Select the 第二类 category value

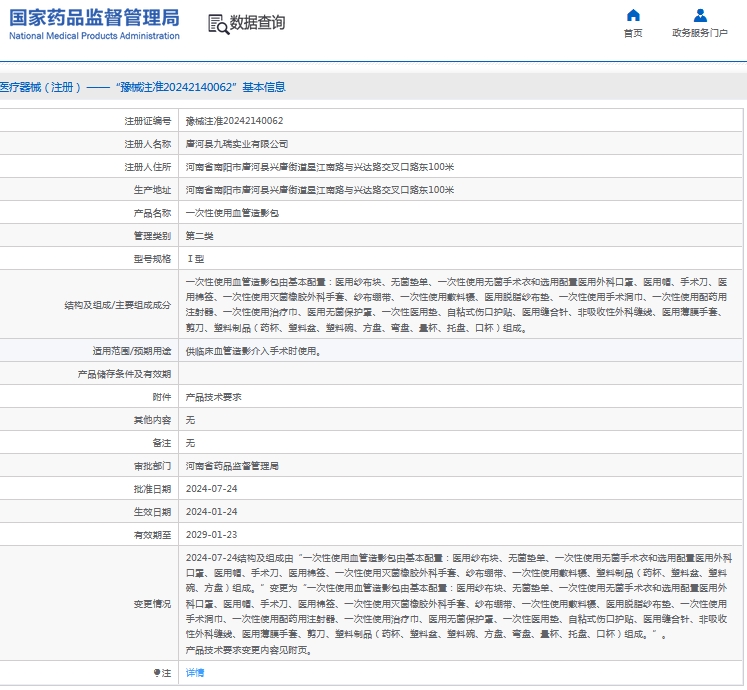pyautogui.click(x=200, y=236)
